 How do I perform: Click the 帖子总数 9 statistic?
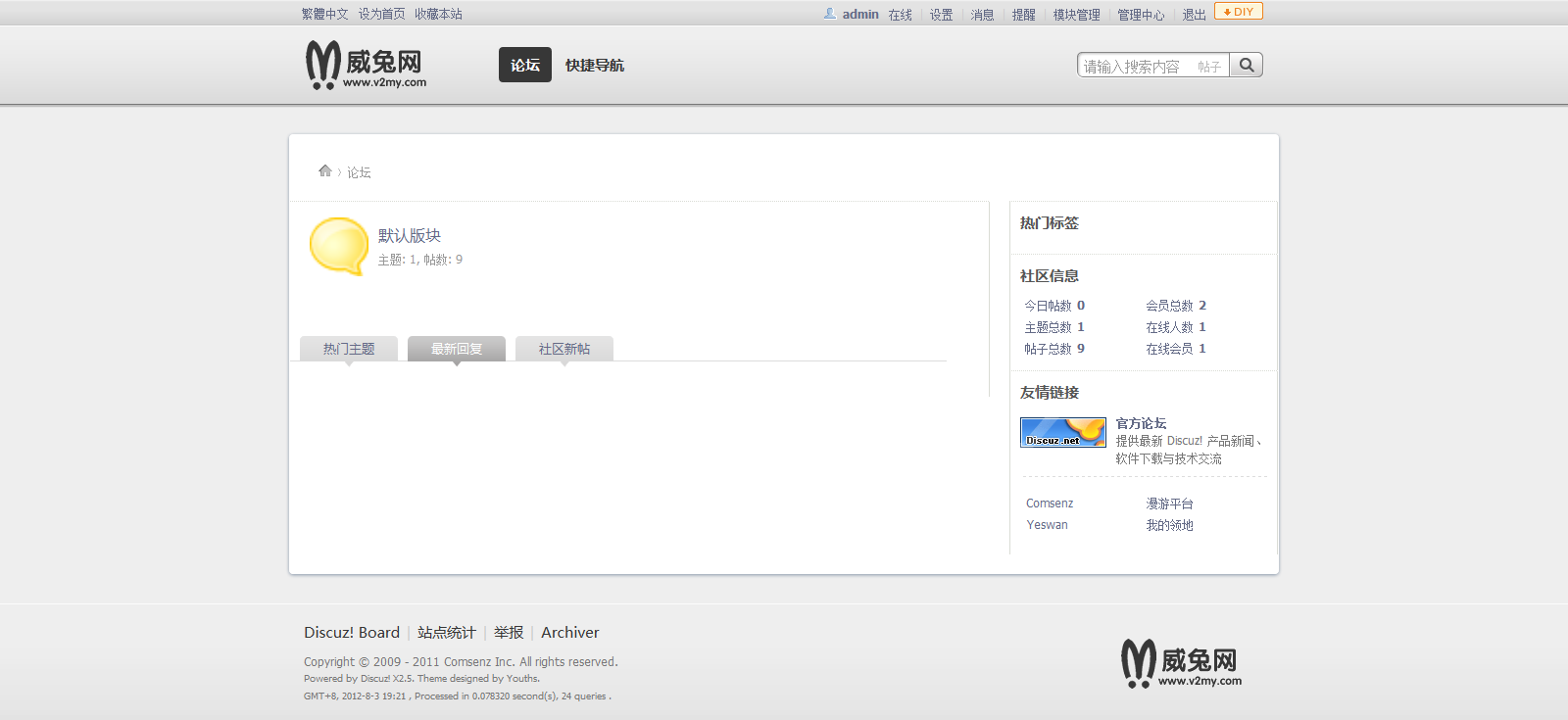[1054, 349]
